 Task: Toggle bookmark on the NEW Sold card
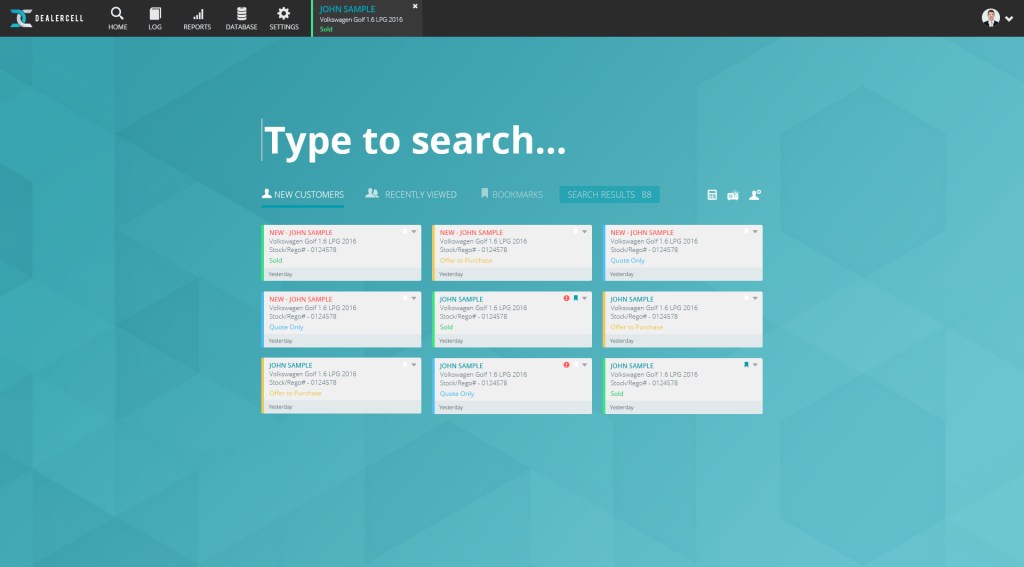405,231
